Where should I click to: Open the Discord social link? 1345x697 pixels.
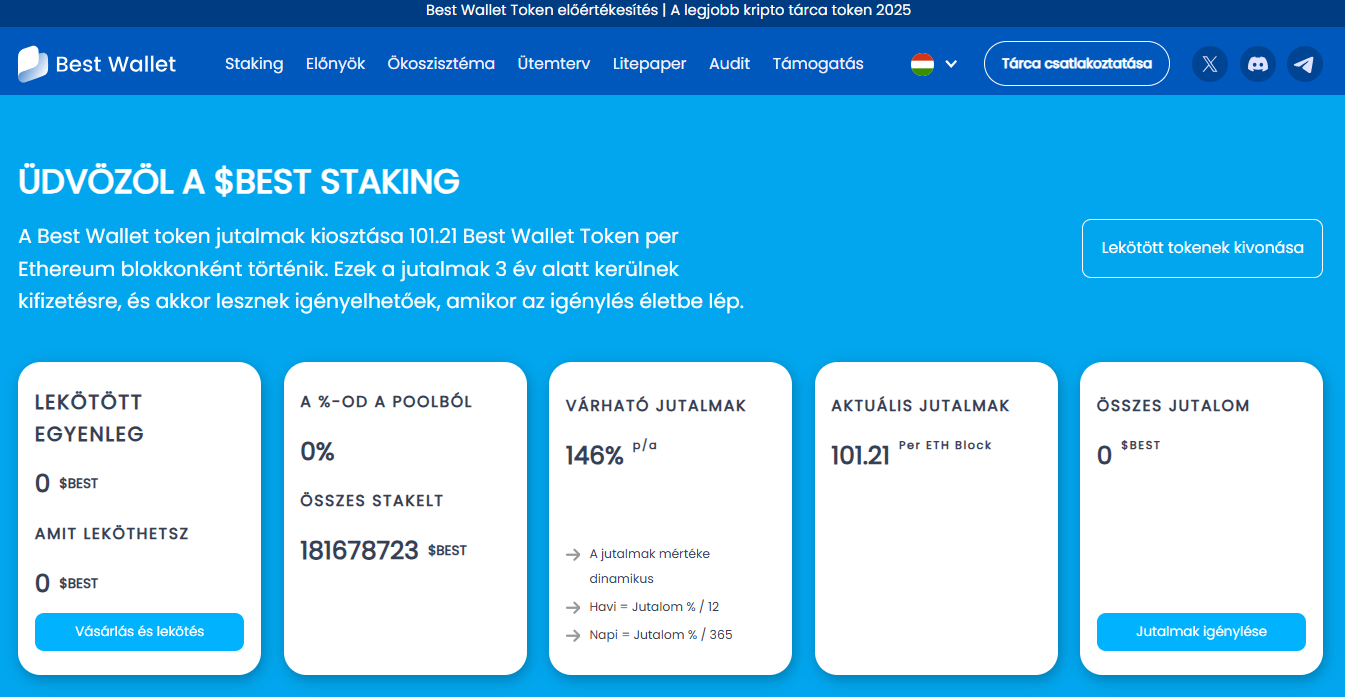[x=1258, y=64]
